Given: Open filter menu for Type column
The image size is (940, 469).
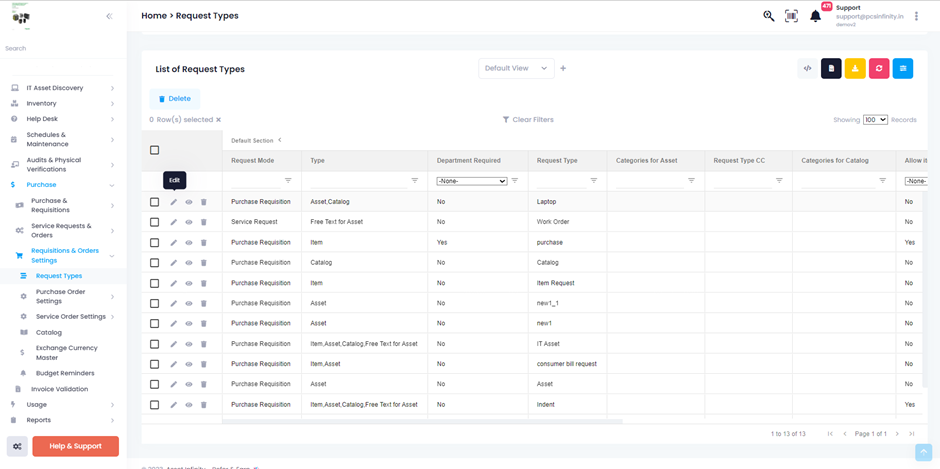Looking at the screenshot, I should [414, 181].
